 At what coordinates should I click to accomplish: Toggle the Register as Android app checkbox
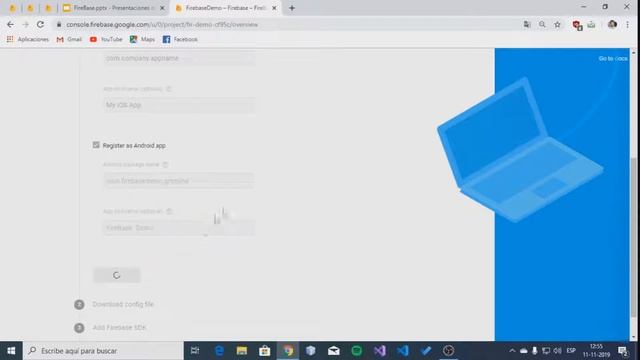coord(96,145)
